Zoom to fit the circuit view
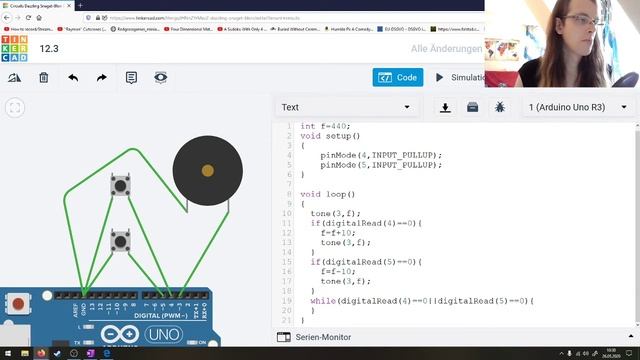Image resolution: width=640 pixels, height=360 pixels. point(15,108)
